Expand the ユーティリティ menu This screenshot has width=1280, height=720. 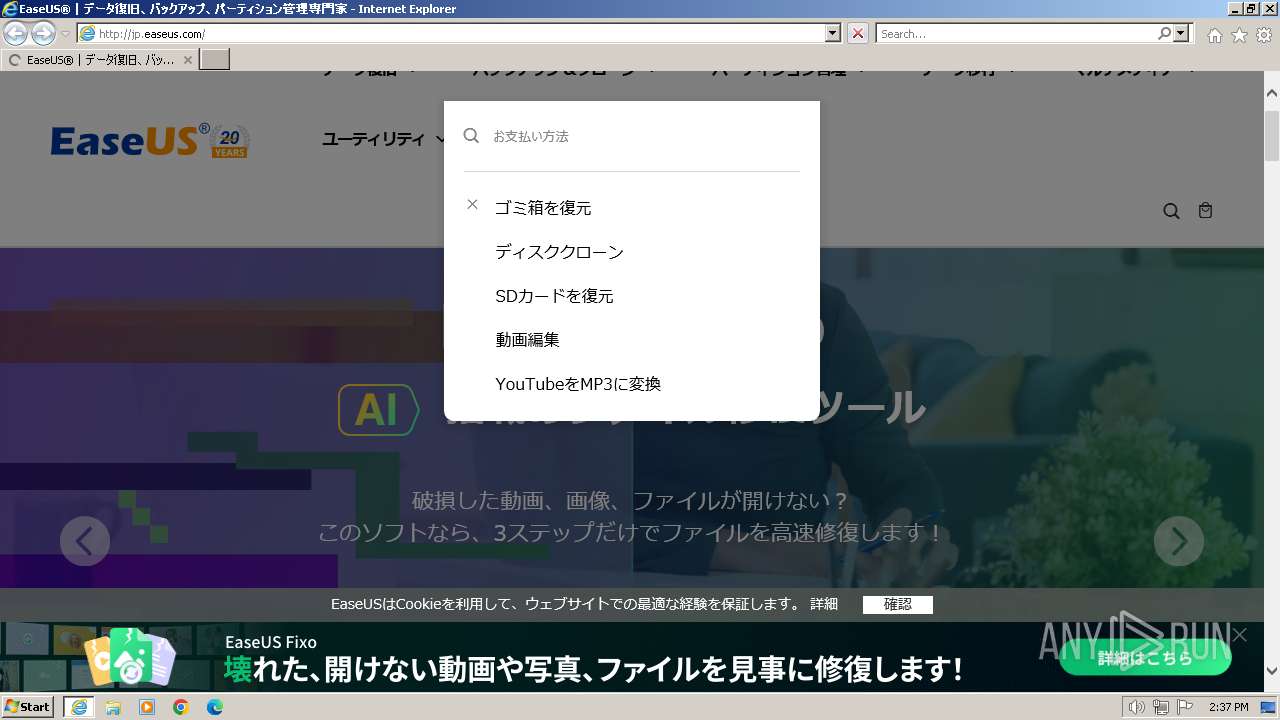pyautogui.click(x=384, y=139)
